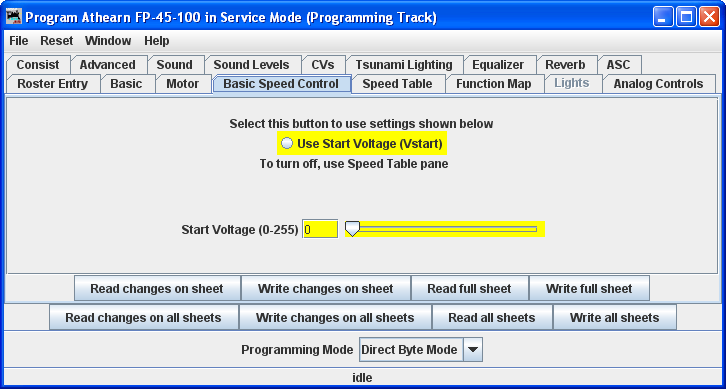This screenshot has height=389, width=726.
Task: Maximize the programmer window
Action: [x=686, y=18]
